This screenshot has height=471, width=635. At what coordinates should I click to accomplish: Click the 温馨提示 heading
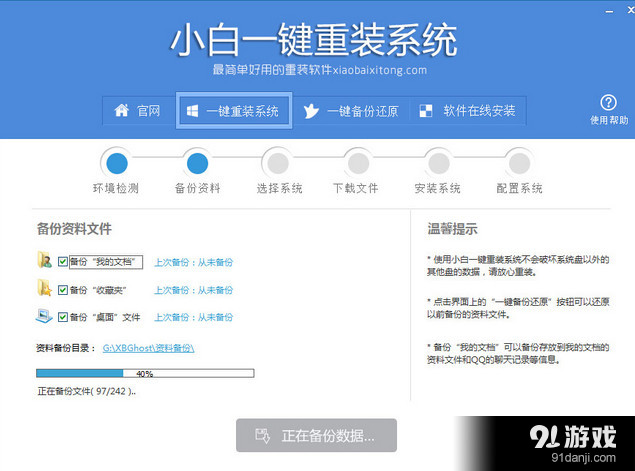click(452, 229)
